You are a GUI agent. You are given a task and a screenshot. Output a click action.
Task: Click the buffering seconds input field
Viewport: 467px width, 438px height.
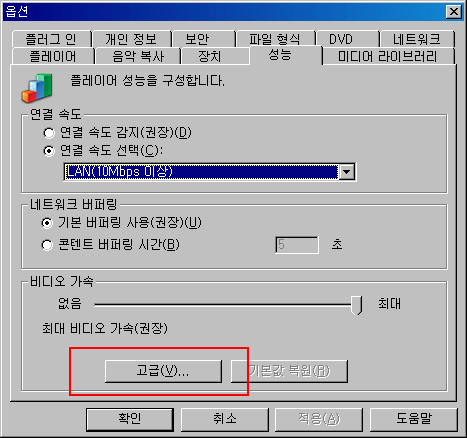coord(297,245)
